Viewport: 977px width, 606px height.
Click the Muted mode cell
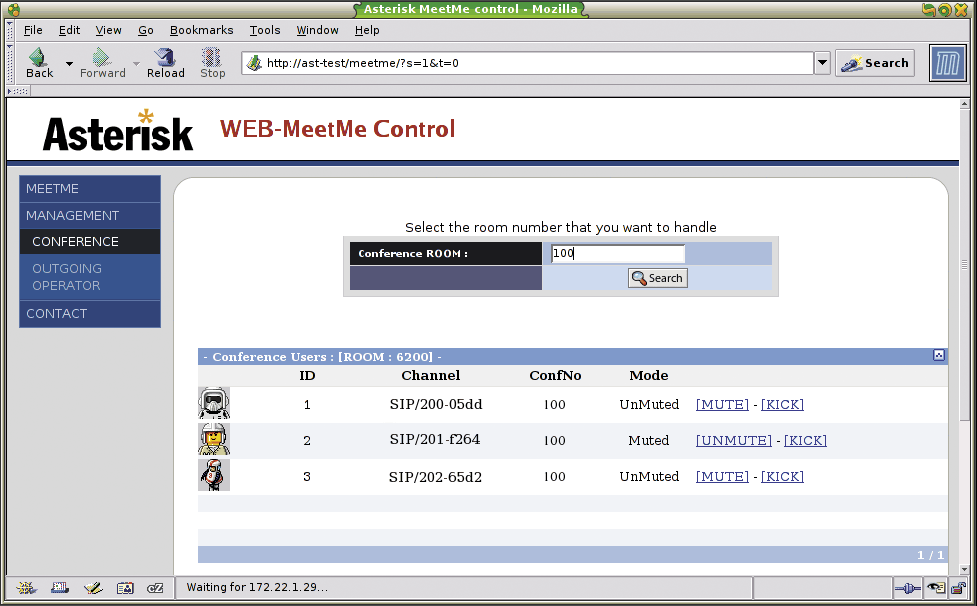tap(649, 440)
